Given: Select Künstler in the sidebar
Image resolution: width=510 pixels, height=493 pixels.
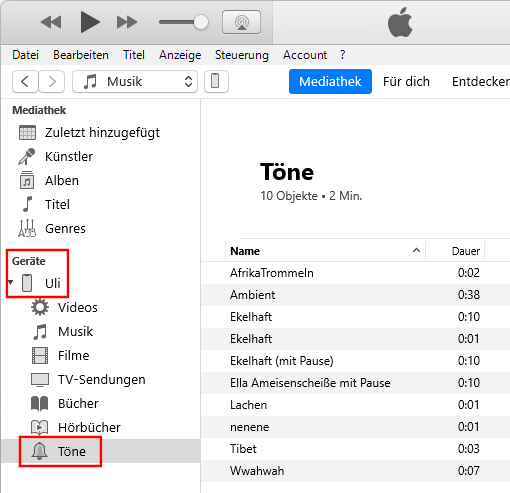Looking at the screenshot, I should [100, 157].
